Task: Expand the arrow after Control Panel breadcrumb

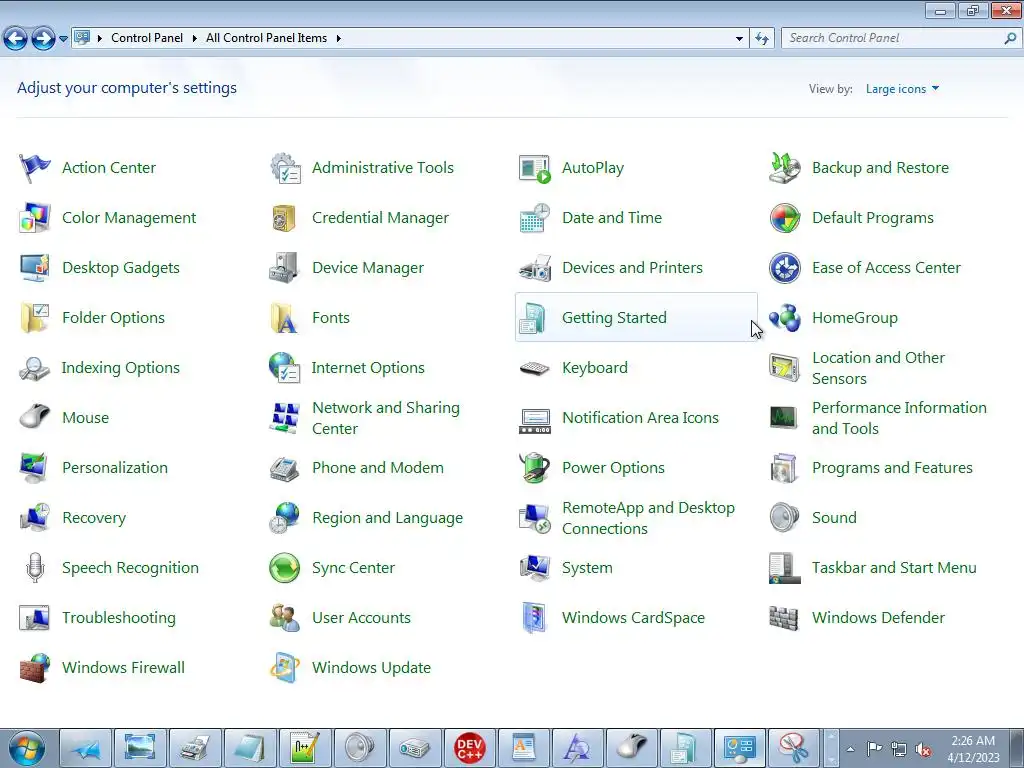Action: tap(195, 39)
